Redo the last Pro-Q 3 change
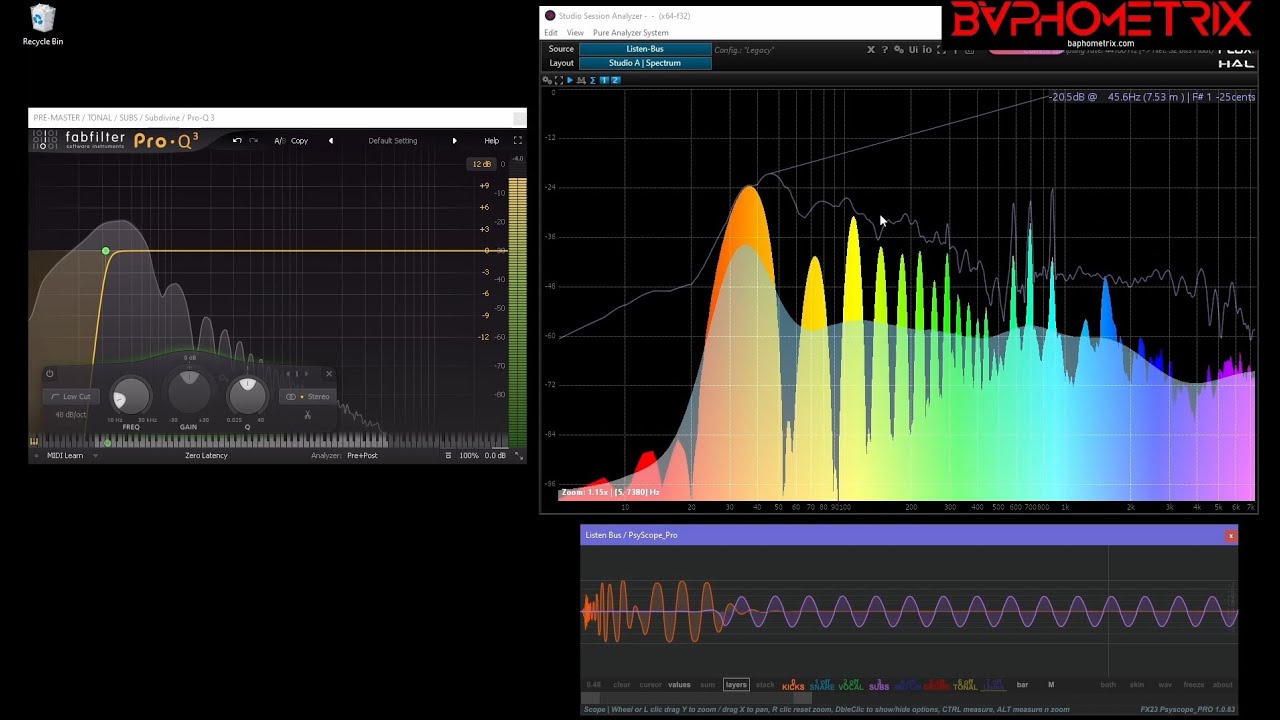 pos(253,141)
